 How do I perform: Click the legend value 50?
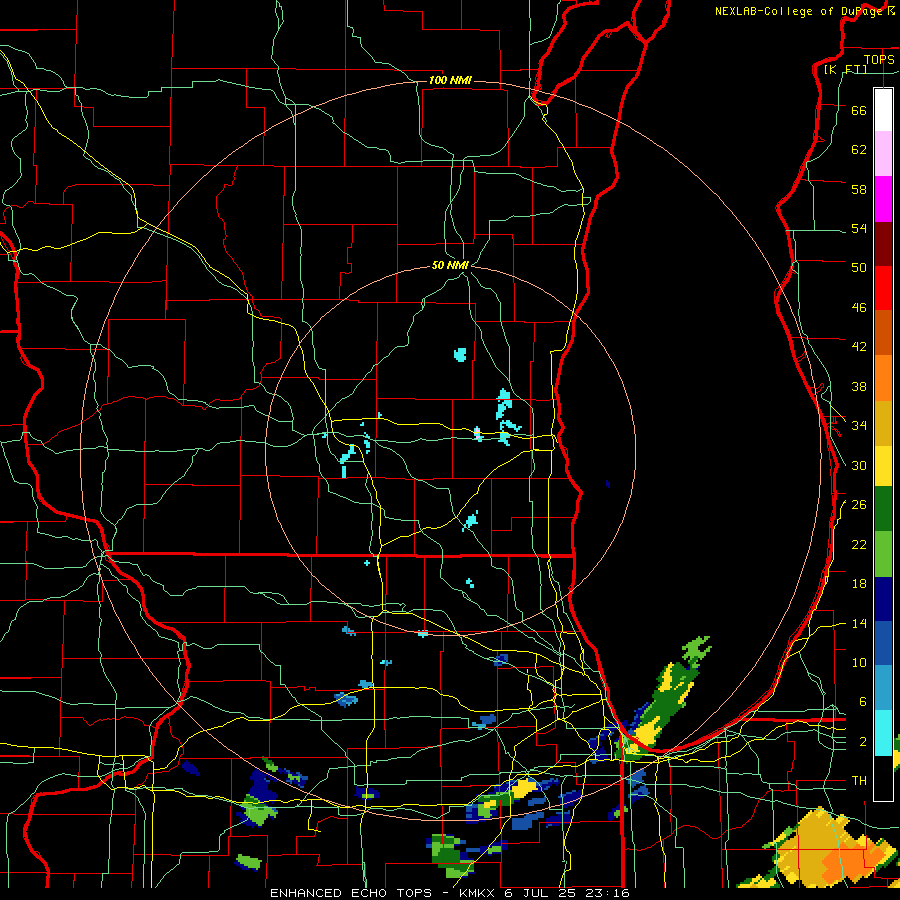[859, 267]
